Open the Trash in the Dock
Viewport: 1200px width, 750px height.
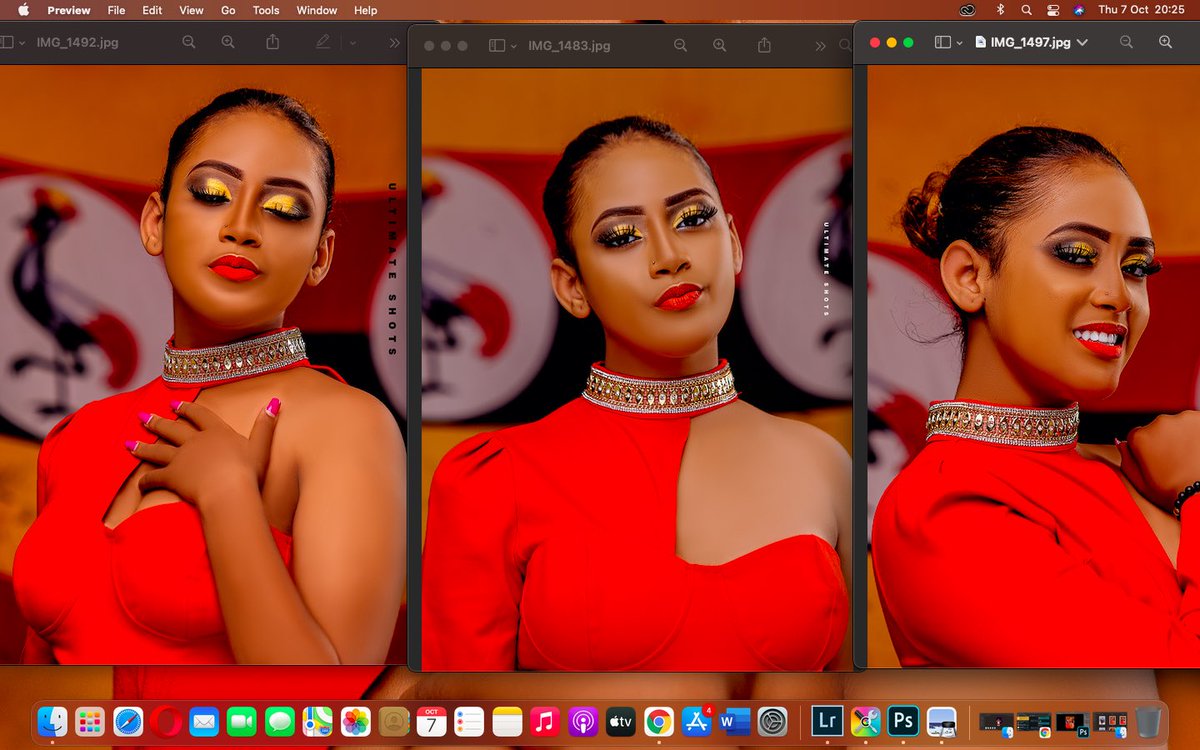1149,721
